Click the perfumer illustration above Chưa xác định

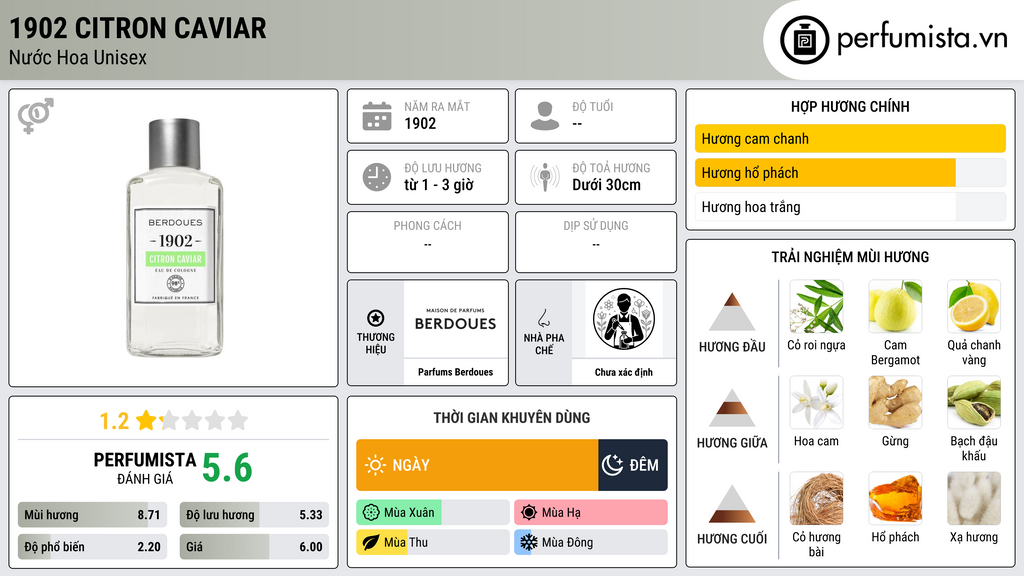point(624,319)
